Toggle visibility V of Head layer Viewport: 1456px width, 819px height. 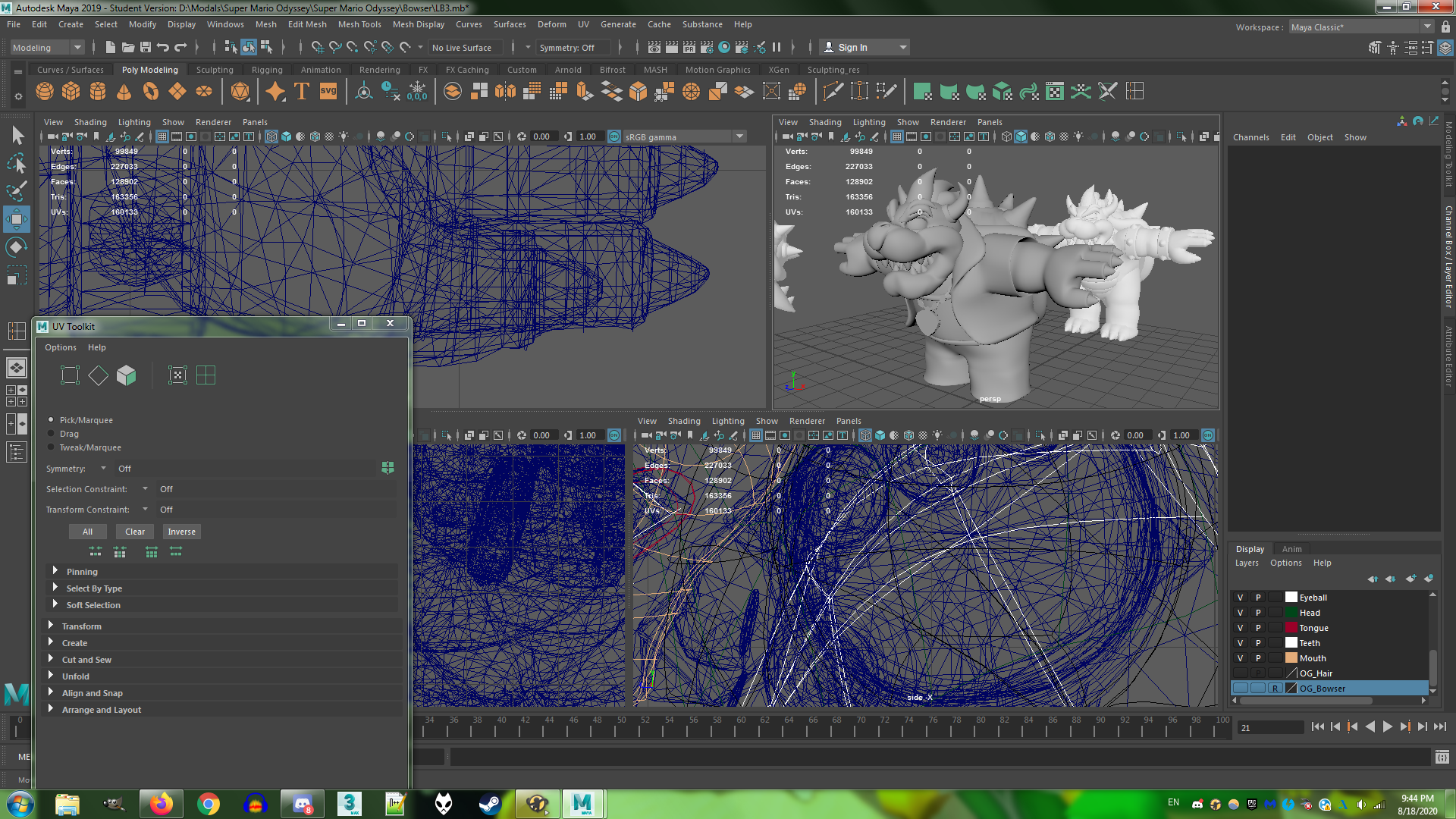tap(1241, 613)
